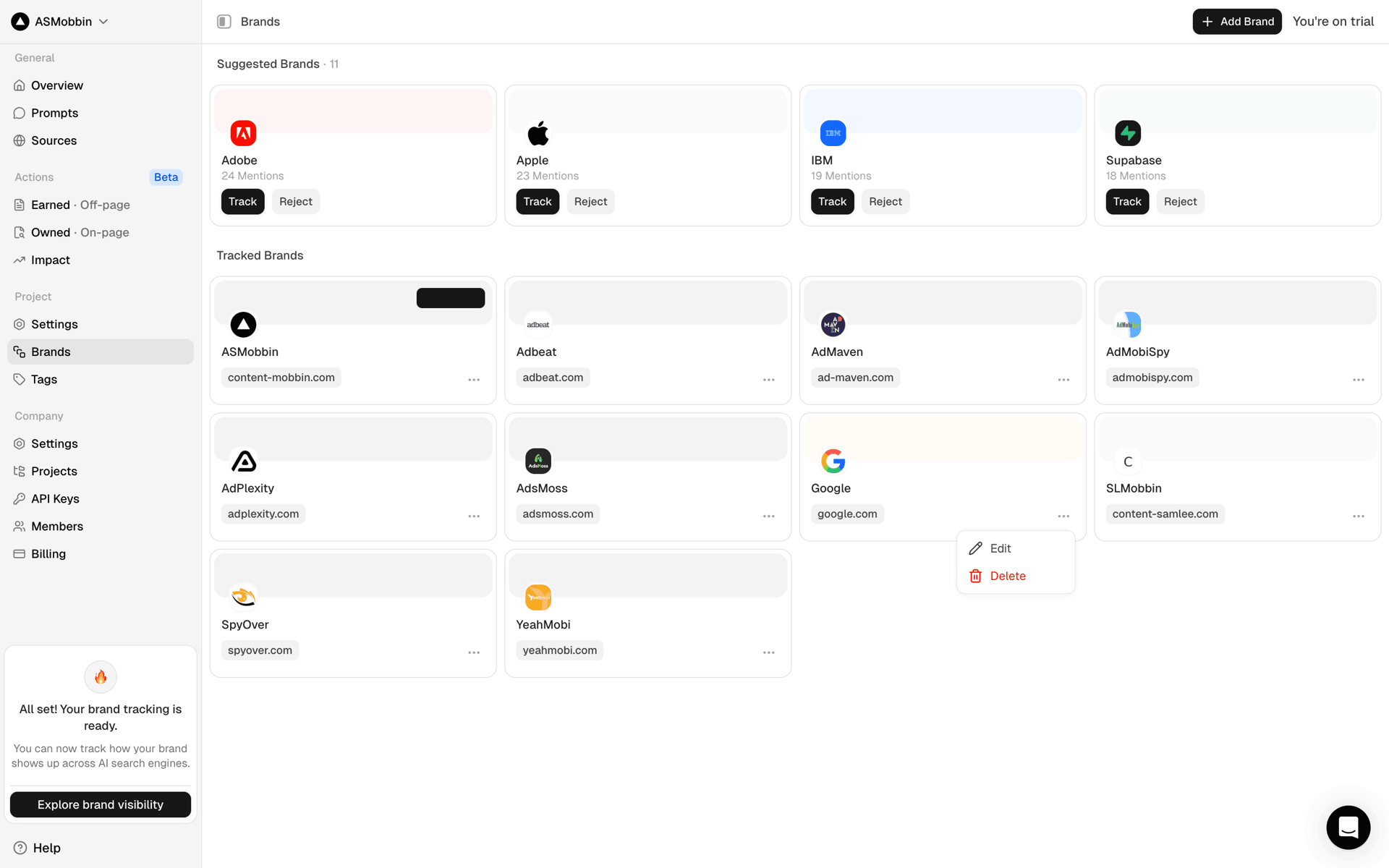This screenshot has width=1389, height=868.
Task: Open more options for YeahMobi brand
Action: 769,652
